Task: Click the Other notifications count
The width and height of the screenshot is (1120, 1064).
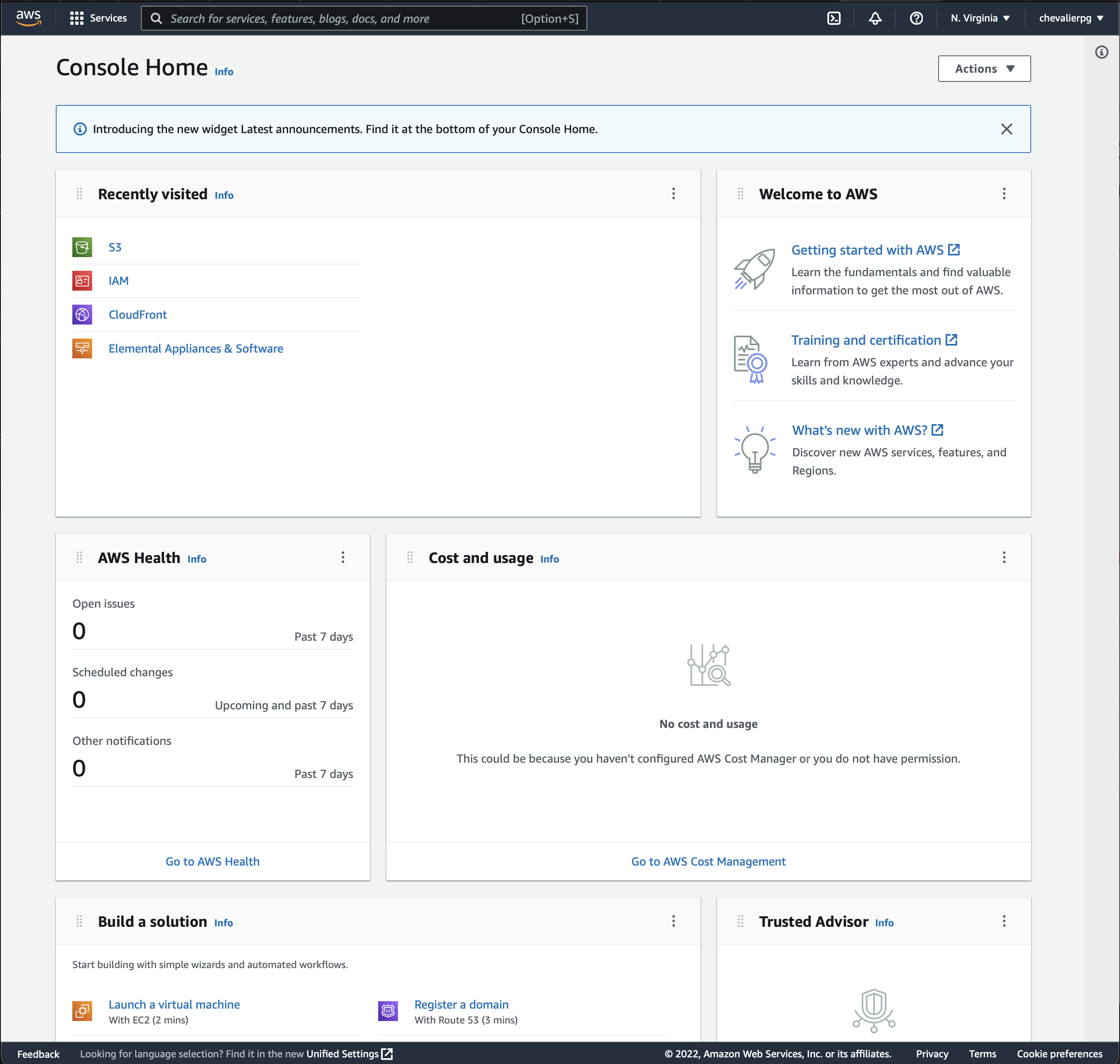Action: click(x=79, y=768)
